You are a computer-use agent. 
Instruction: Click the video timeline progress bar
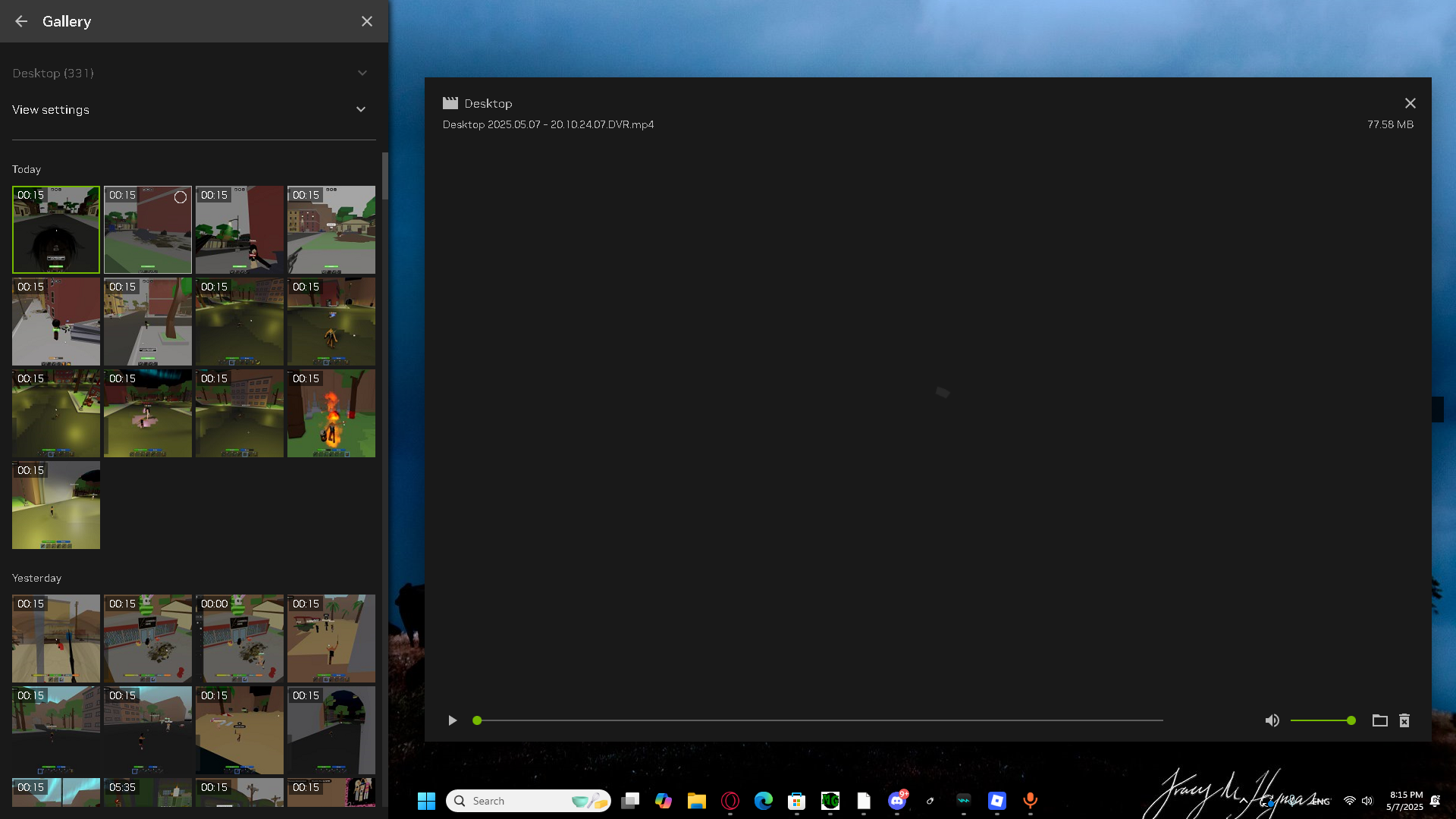[x=819, y=720]
